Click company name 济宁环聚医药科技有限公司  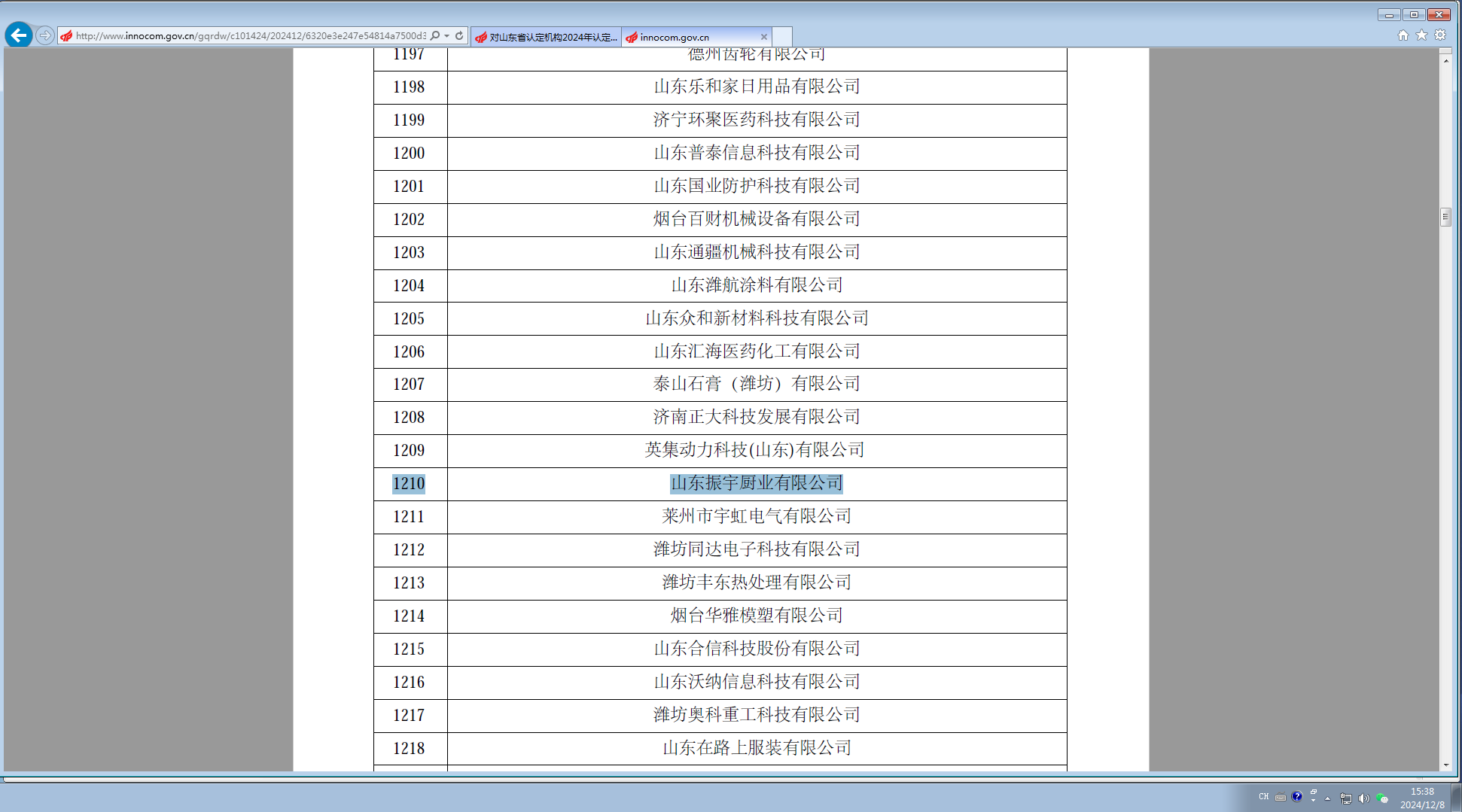757,120
